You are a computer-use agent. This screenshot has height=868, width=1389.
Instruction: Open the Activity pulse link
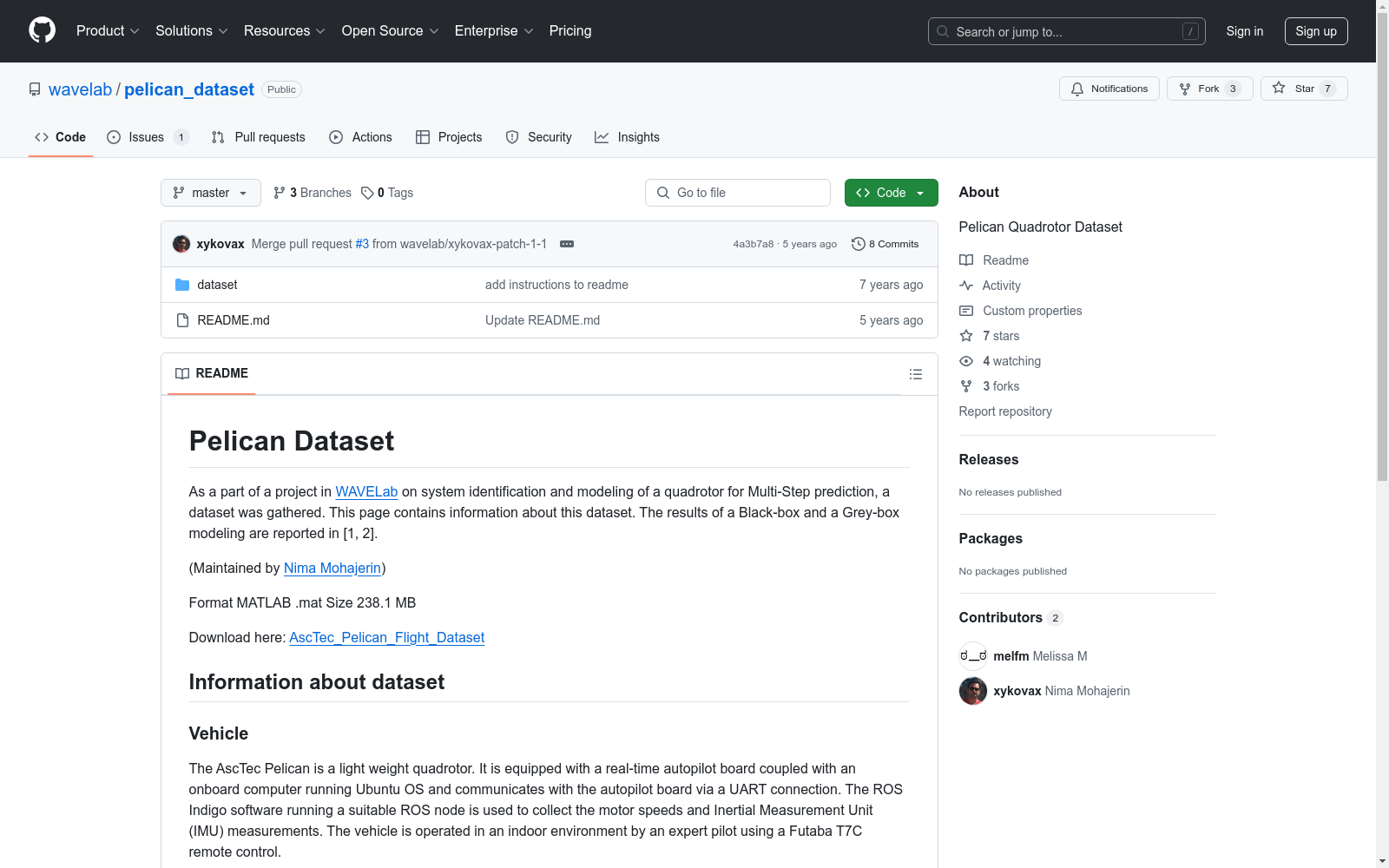[x=991, y=286]
